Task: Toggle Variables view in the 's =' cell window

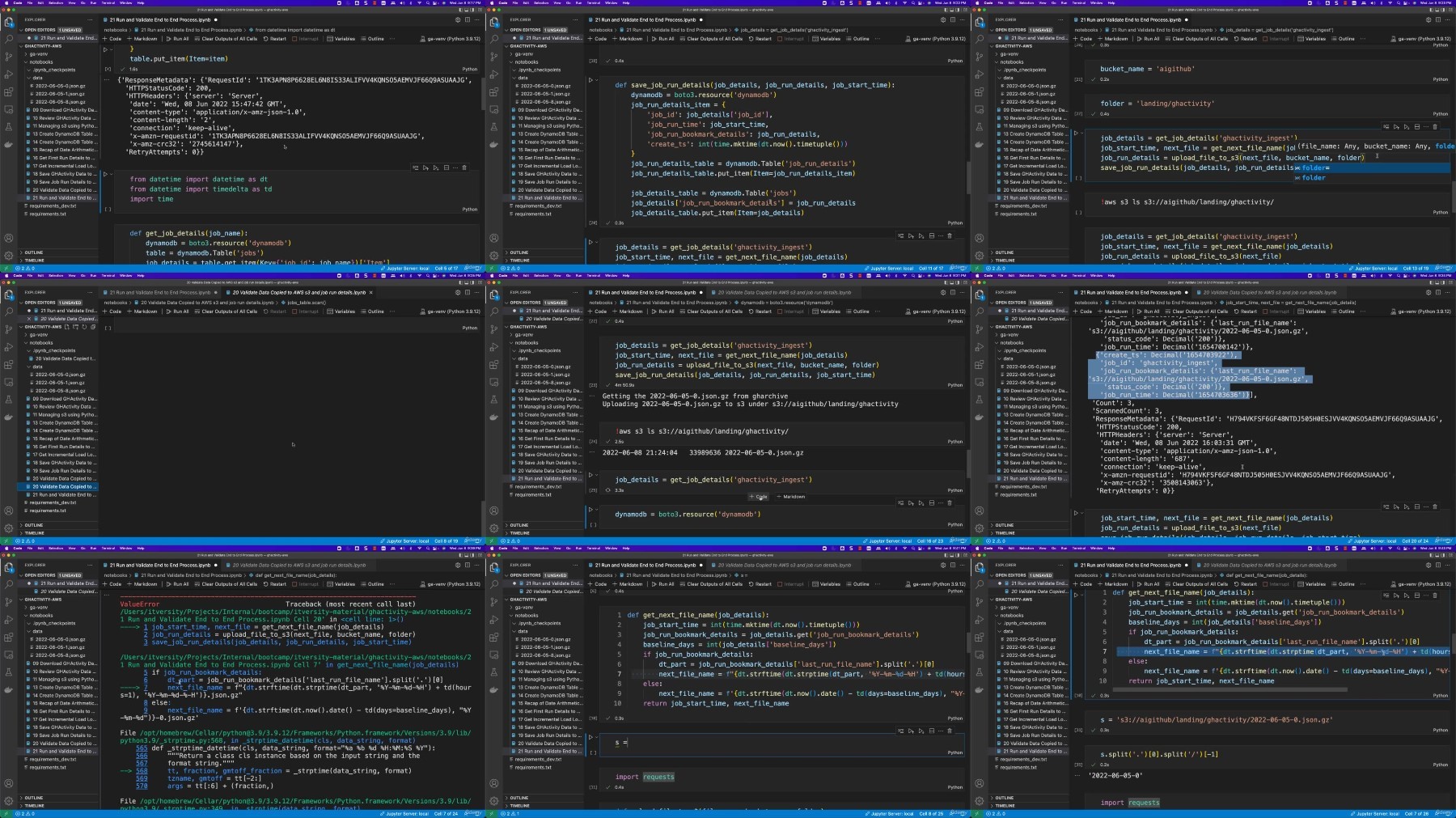Action: 827,583
